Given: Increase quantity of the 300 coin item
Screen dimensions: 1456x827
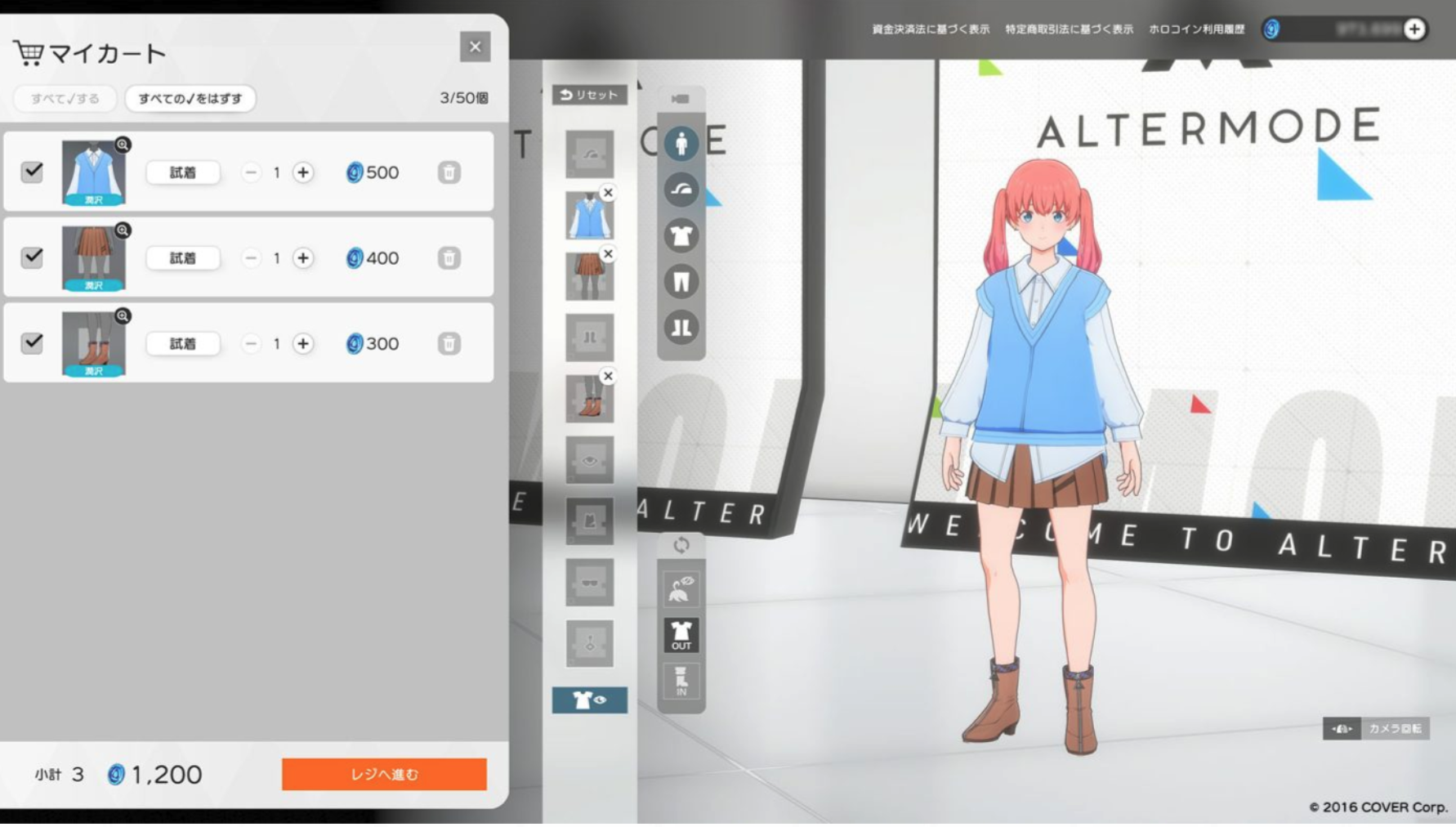Looking at the screenshot, I should (x=303, y=344).
